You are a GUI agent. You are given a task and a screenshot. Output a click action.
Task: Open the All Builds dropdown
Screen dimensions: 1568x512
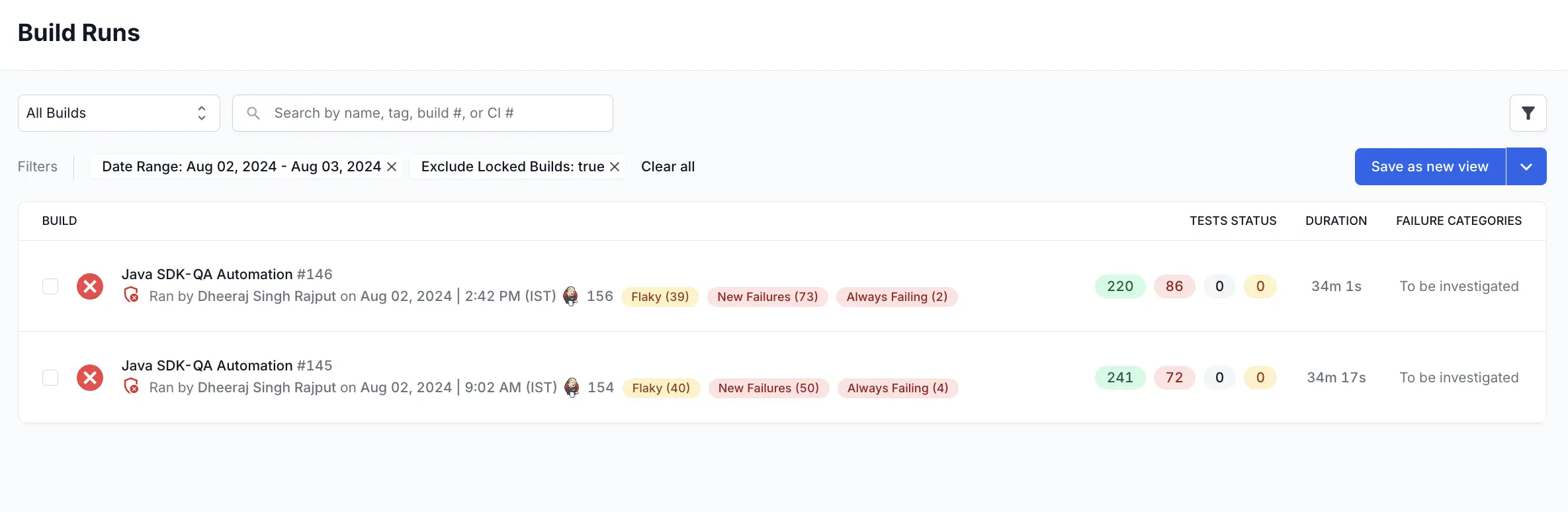(119, 113)
